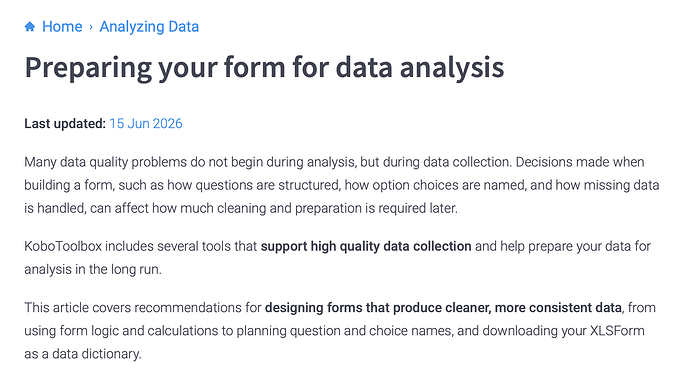This screenshot has height=377, width=690.
Task: Click bold text designing forms that produce cleaner
Action: click(x=378, y=307)
